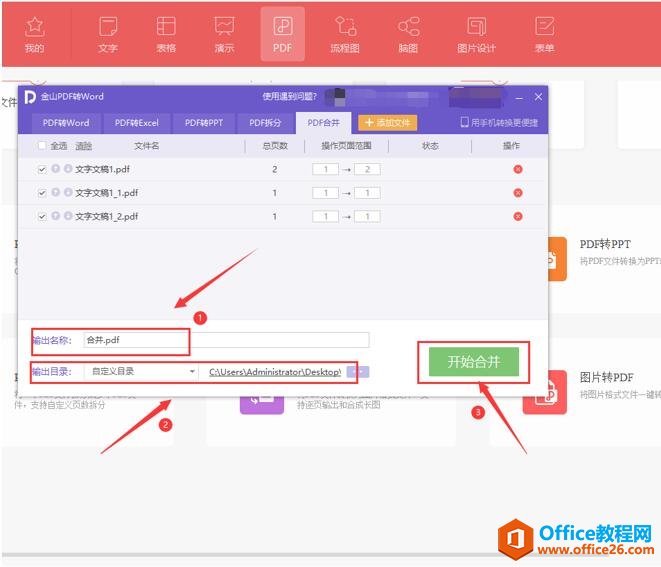
Task: Click start page field of 文字文稿1_1.pdf
Action: tap(325, 193)
